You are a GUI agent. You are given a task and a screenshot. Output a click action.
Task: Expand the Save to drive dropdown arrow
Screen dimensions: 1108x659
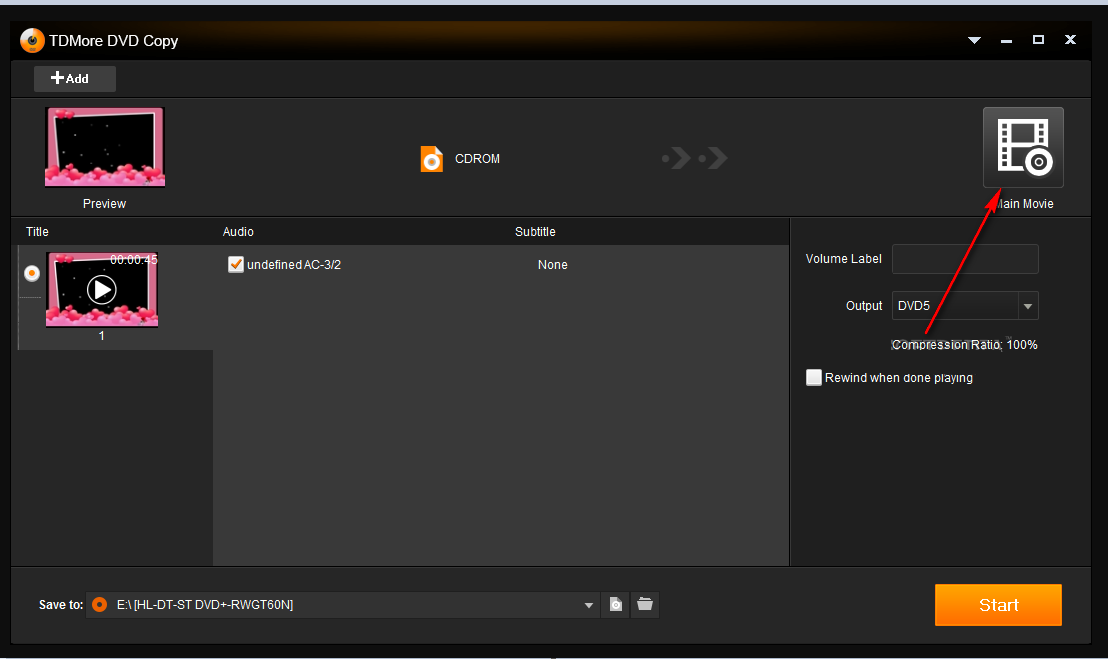[588, 605]
